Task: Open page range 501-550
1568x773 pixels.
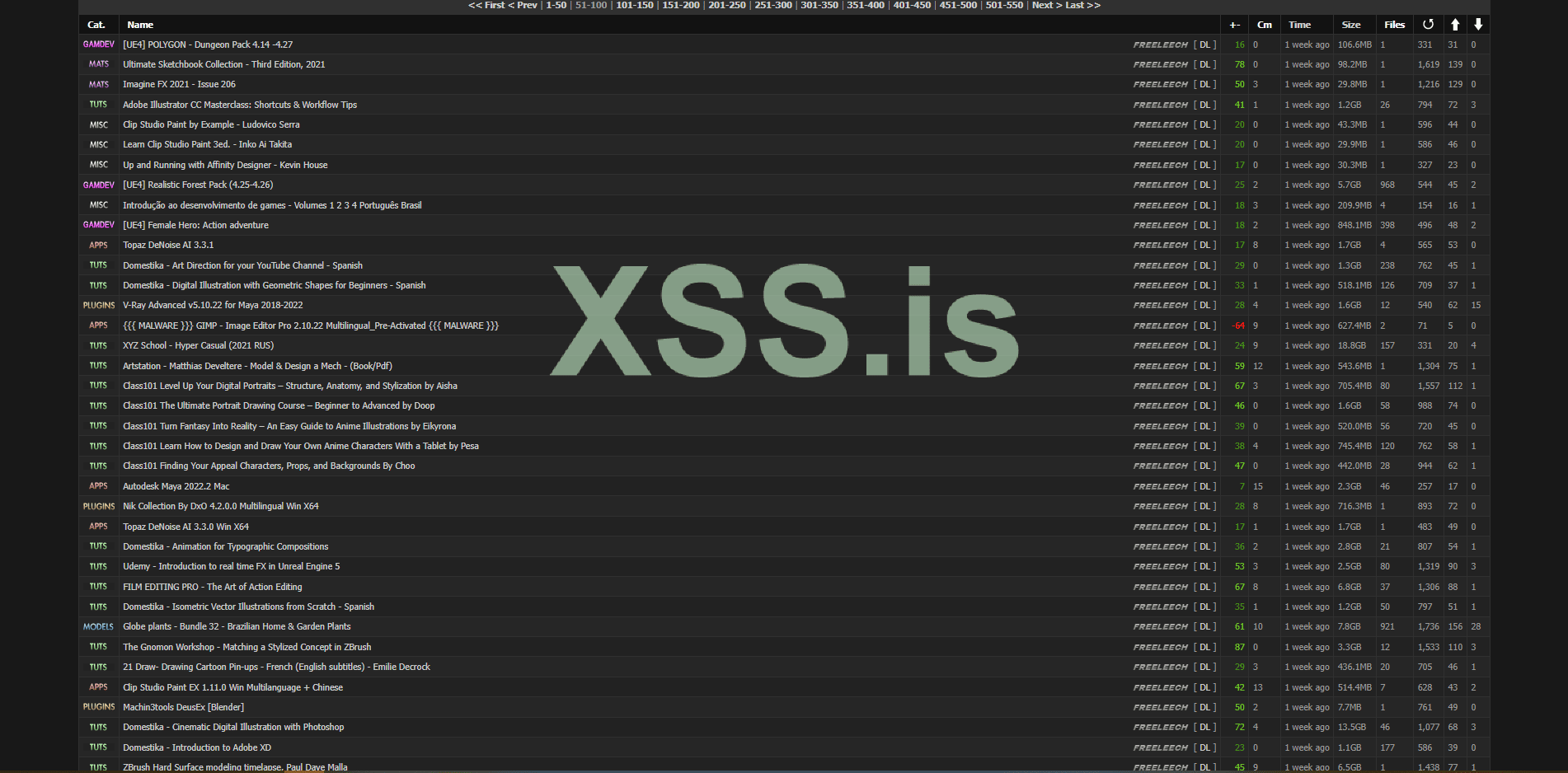Action: tap(1004, 5)
